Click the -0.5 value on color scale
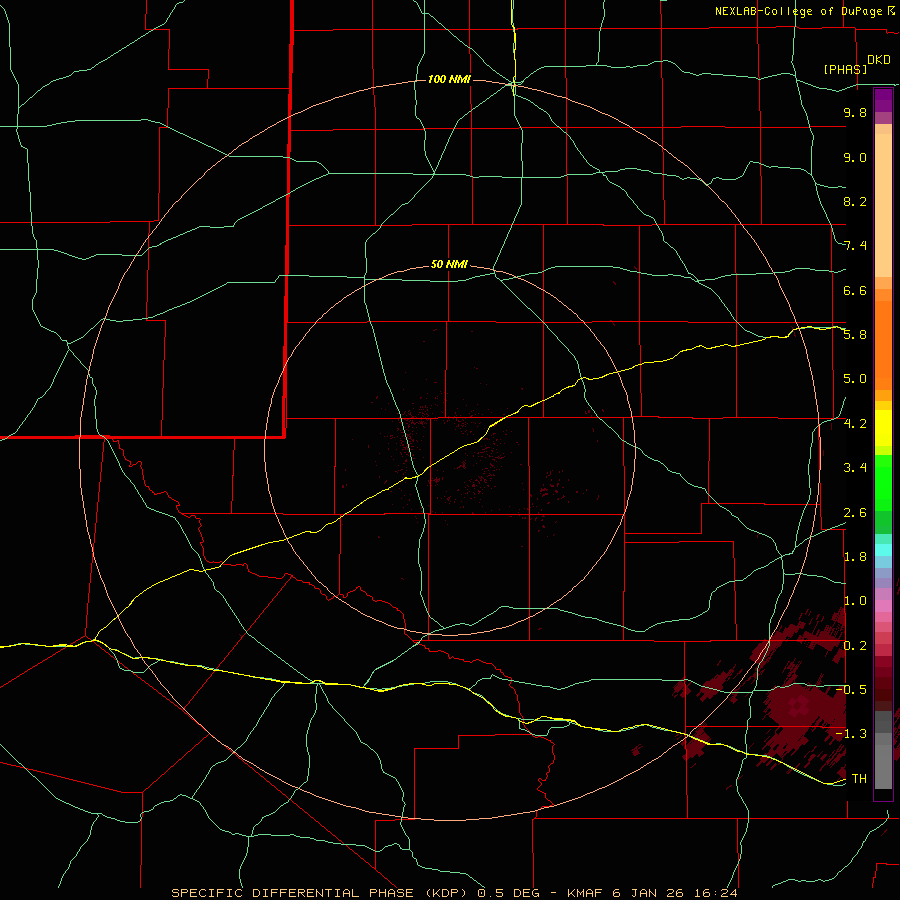 [x=851, y=689]
